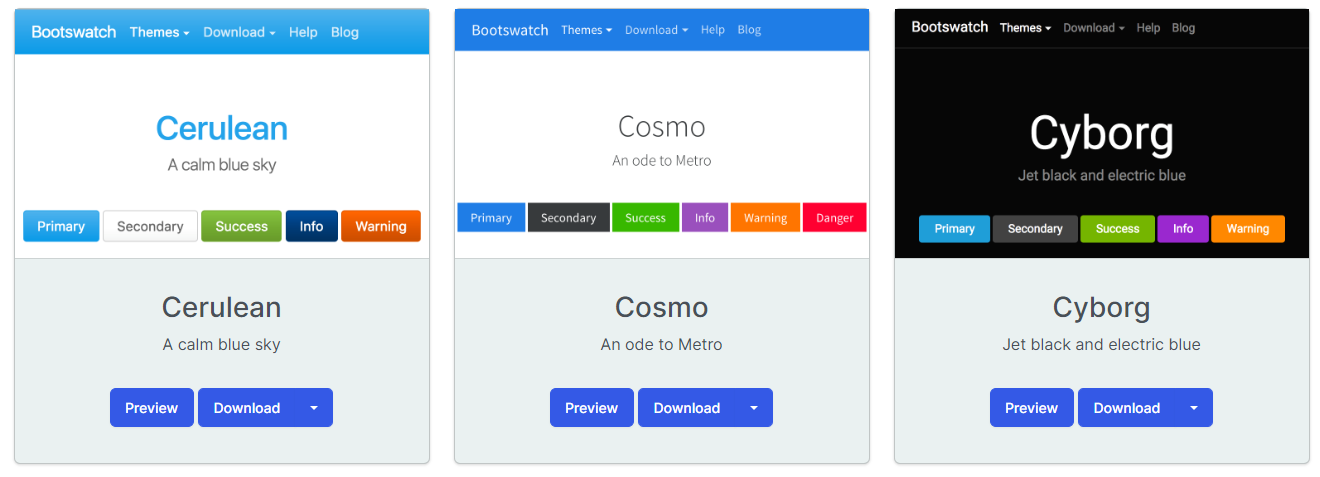Screen dimensions: 1320x477
Task: Click large blue Cerulean thumbnail heading
Action: [x=222, y=128]
